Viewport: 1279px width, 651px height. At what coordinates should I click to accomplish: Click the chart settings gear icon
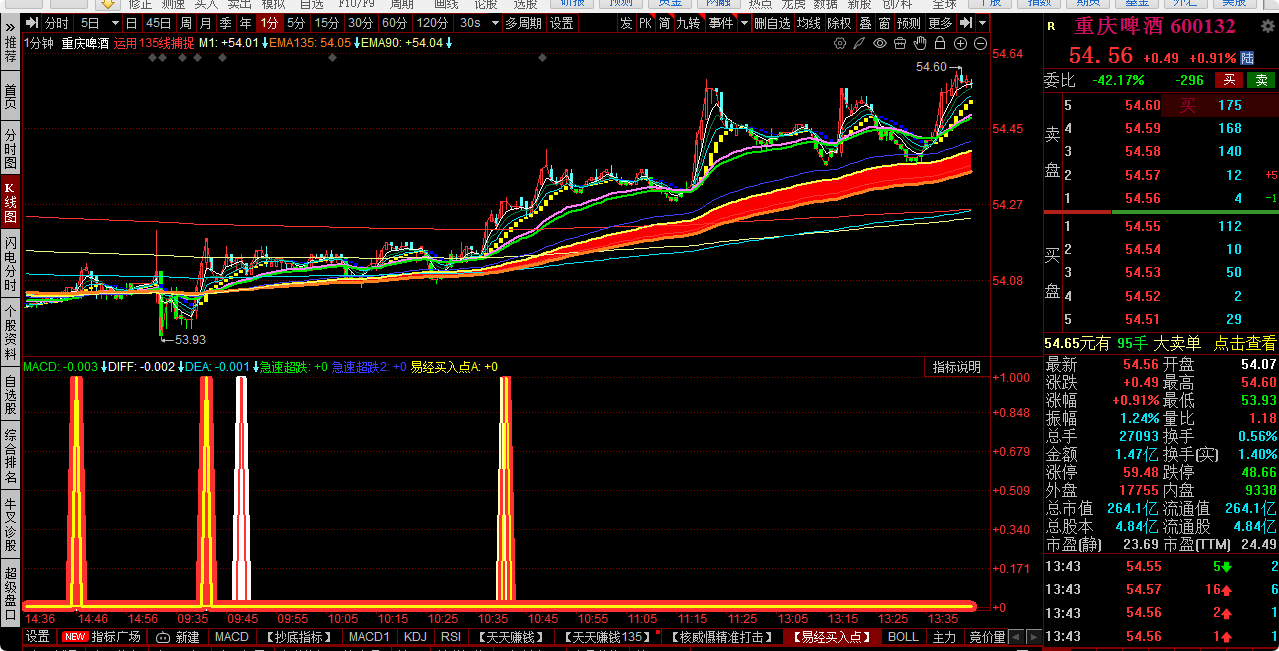840,43
